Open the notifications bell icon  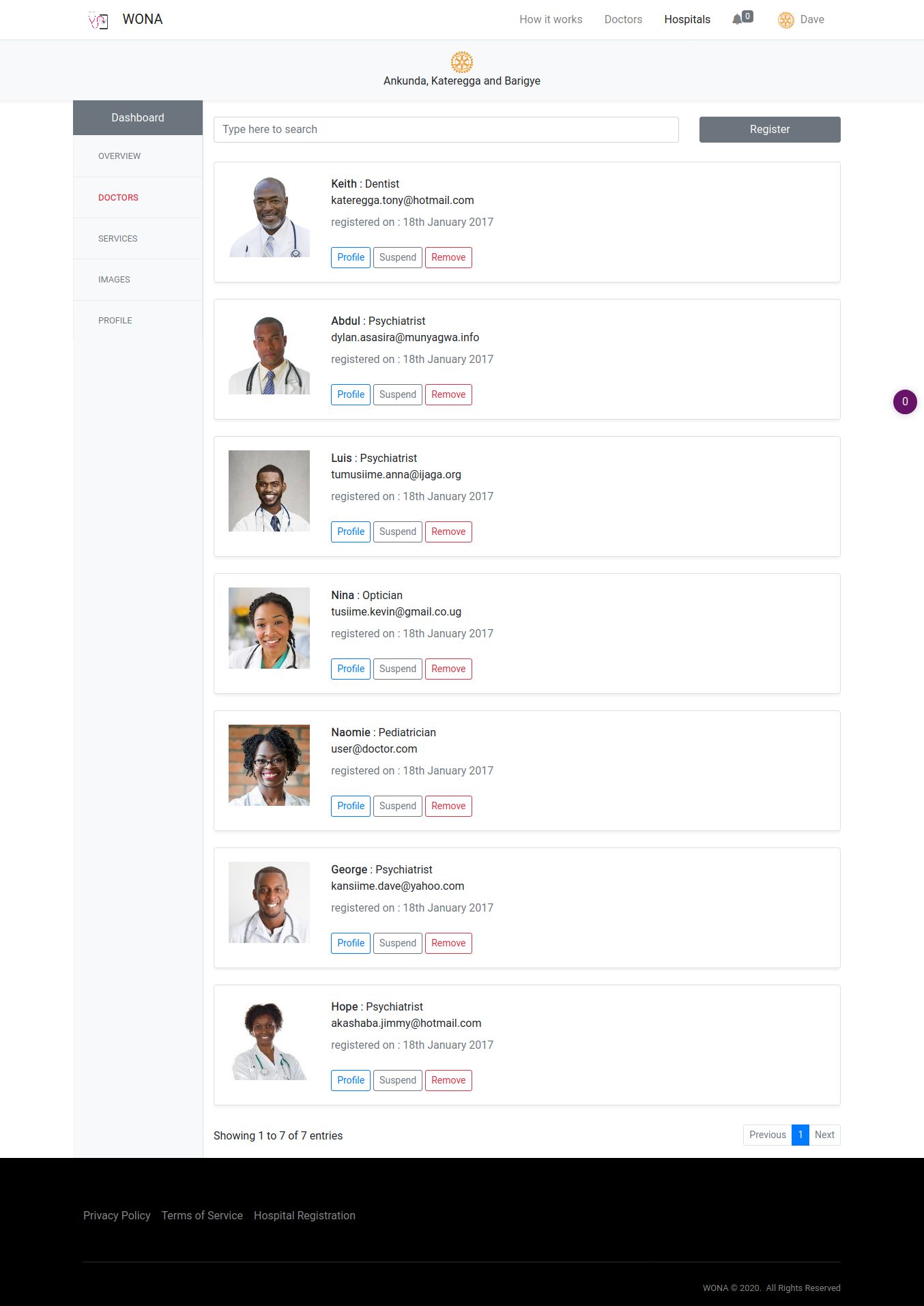(737, 20)
